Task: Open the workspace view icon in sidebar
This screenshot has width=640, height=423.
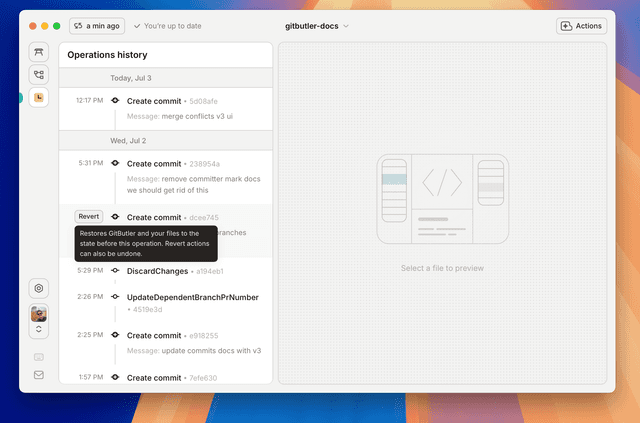Action: point(39,52)
